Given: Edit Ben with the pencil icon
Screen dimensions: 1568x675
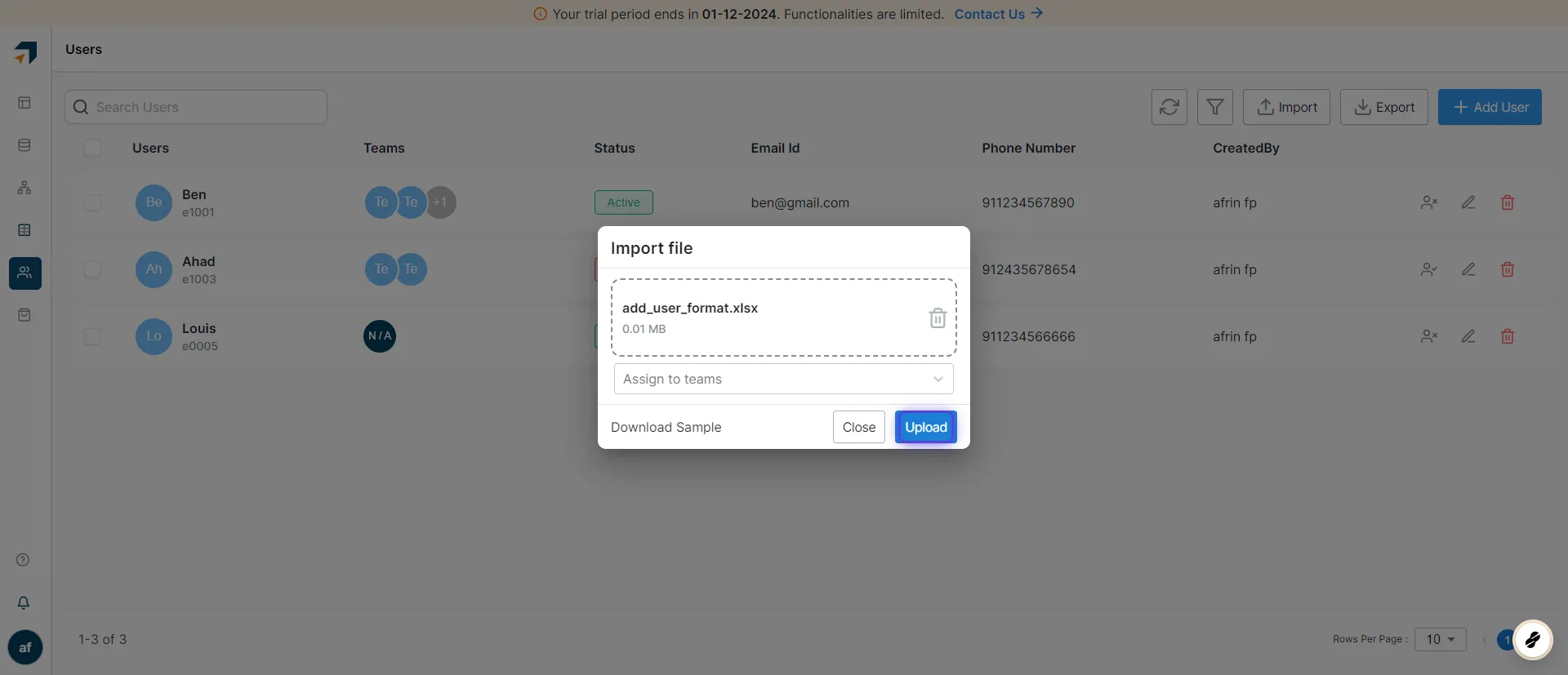Looking at the screenshot, I should pos(1468,202).
